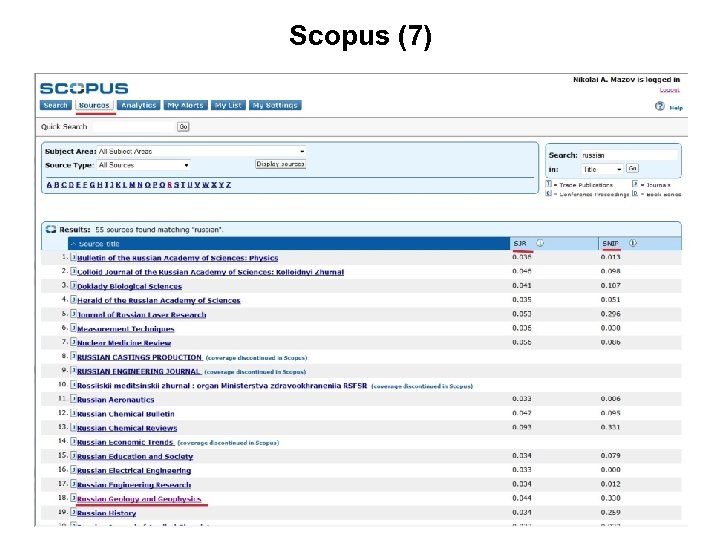Open My Settings tab
720x540 pixels.
pos(275,105)
